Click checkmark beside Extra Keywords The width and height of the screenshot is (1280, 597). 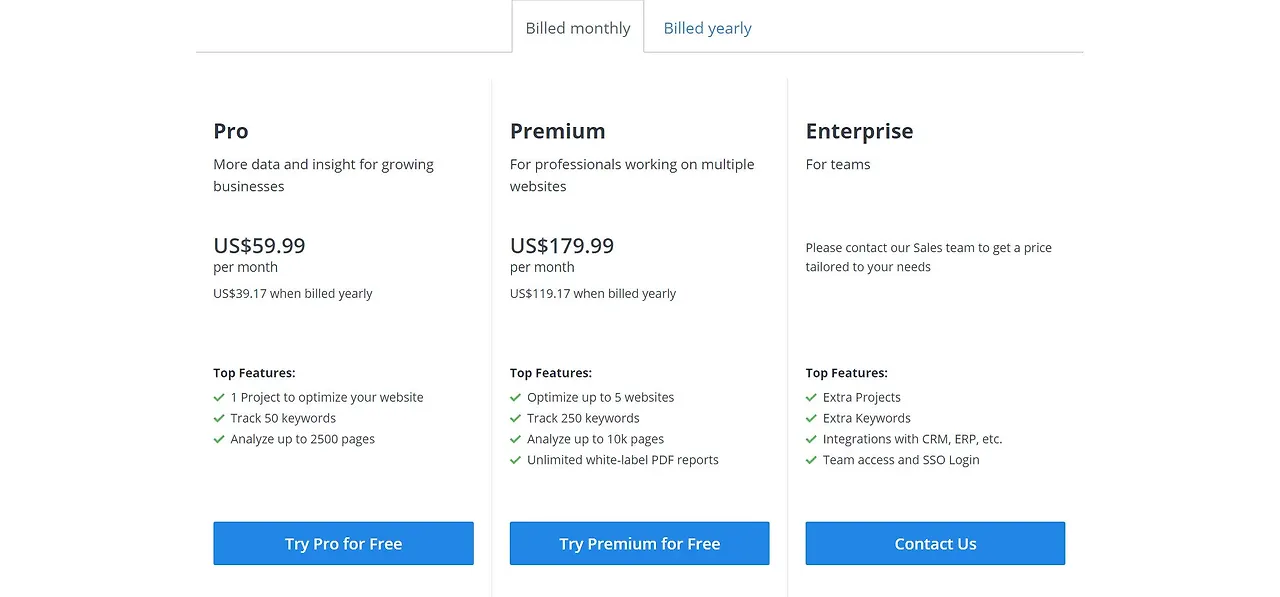coord(812,418)
